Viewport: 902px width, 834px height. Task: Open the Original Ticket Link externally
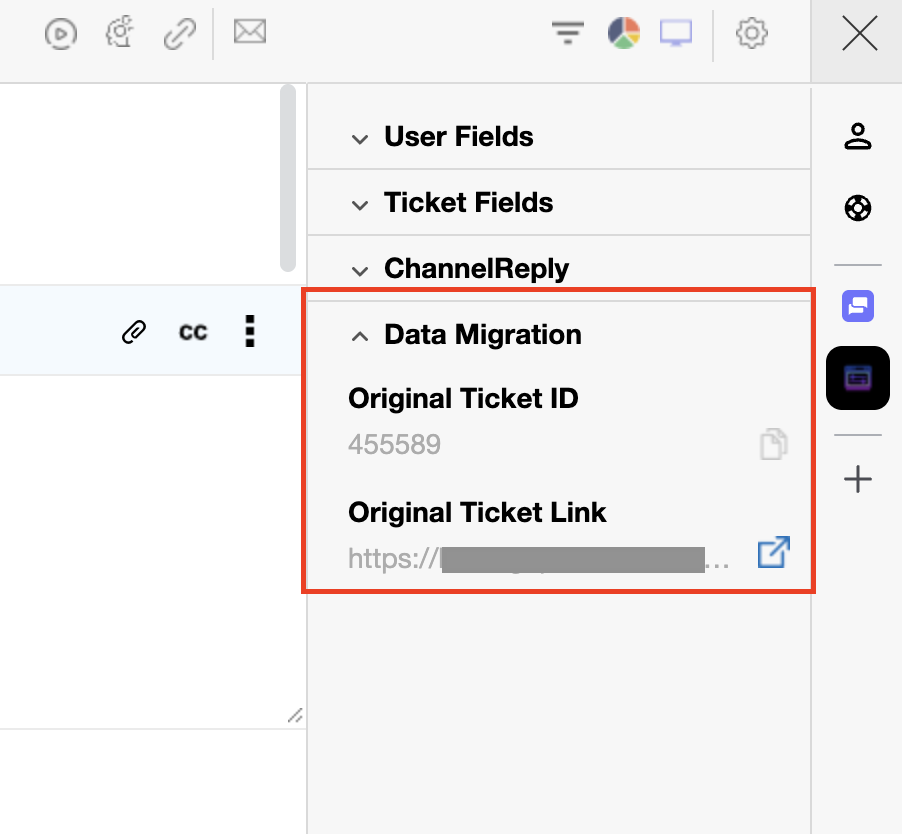tap(773, 553)
